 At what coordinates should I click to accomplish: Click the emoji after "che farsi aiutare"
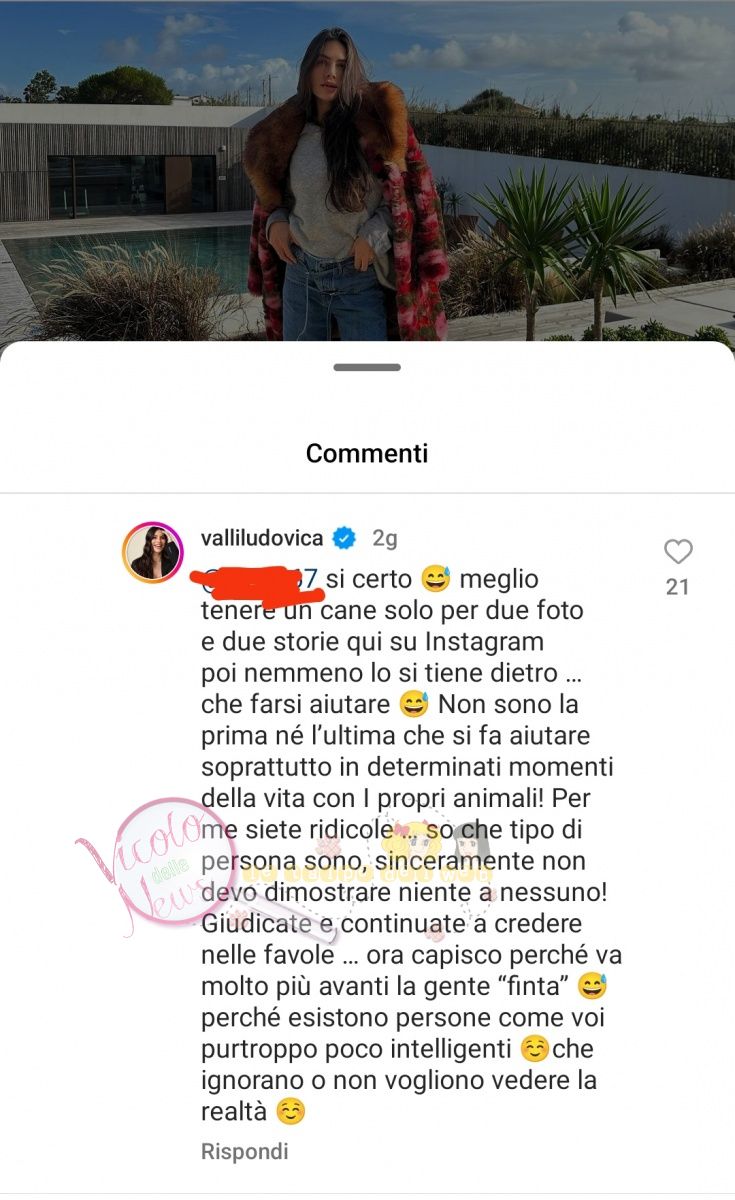413,704
